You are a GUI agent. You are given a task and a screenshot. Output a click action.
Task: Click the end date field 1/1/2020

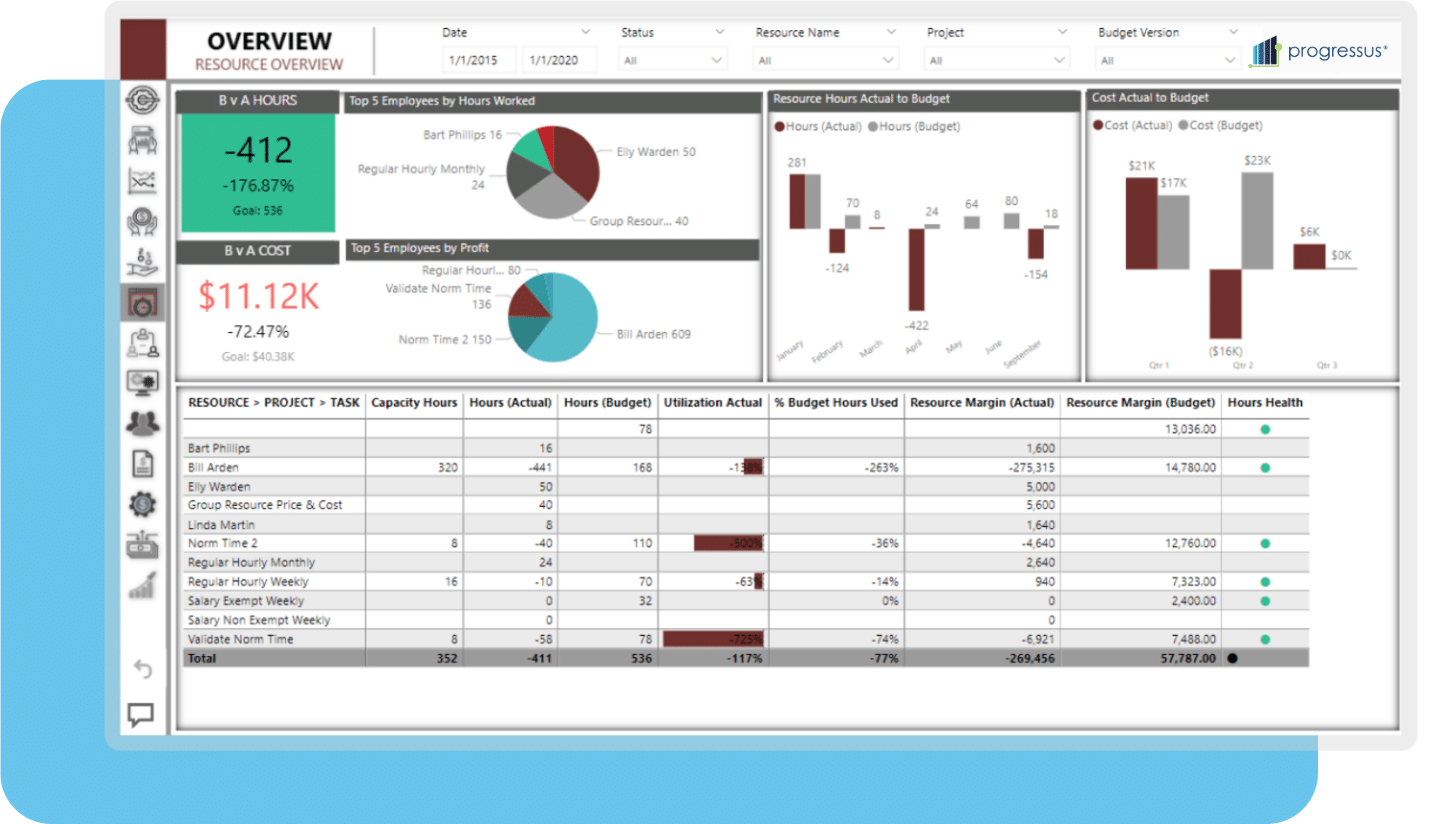pyautogui.click(x=559, y=60)
